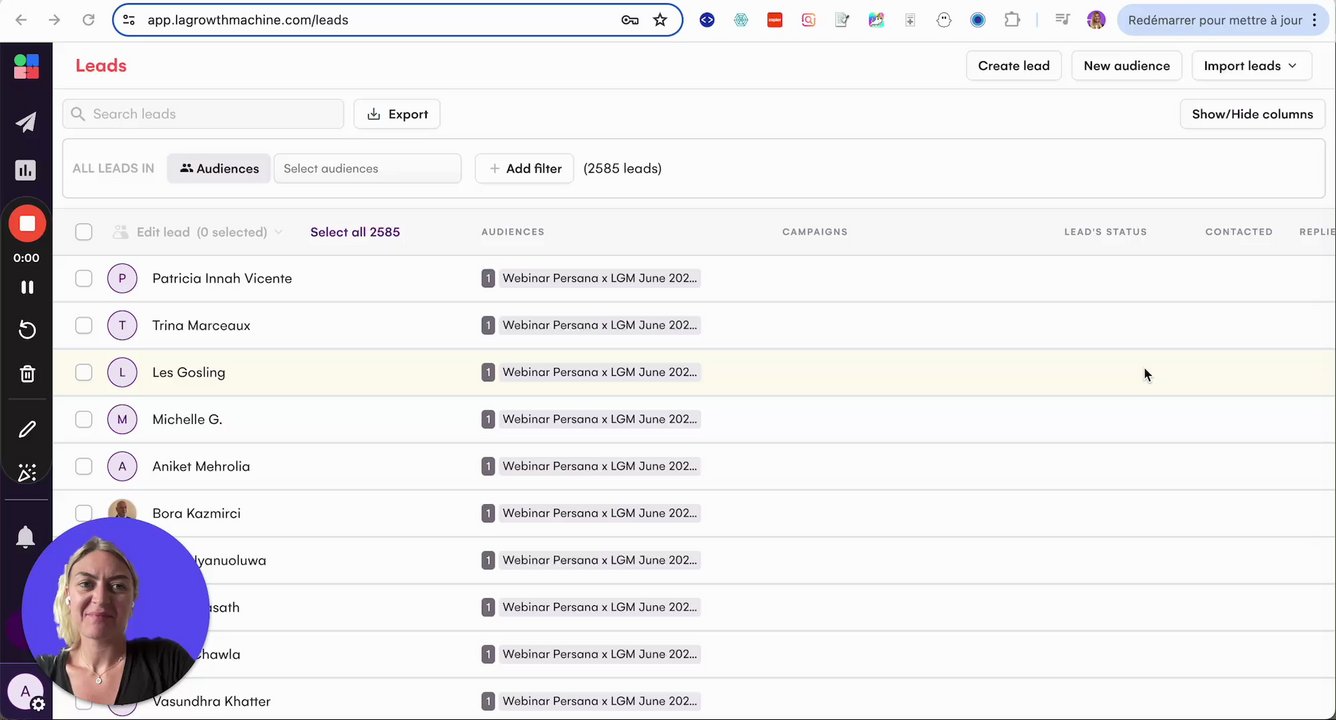Viewport: 1336px width, 720px height.
Task: Open the Import leads dropdown
Action: pos(1251,66)
